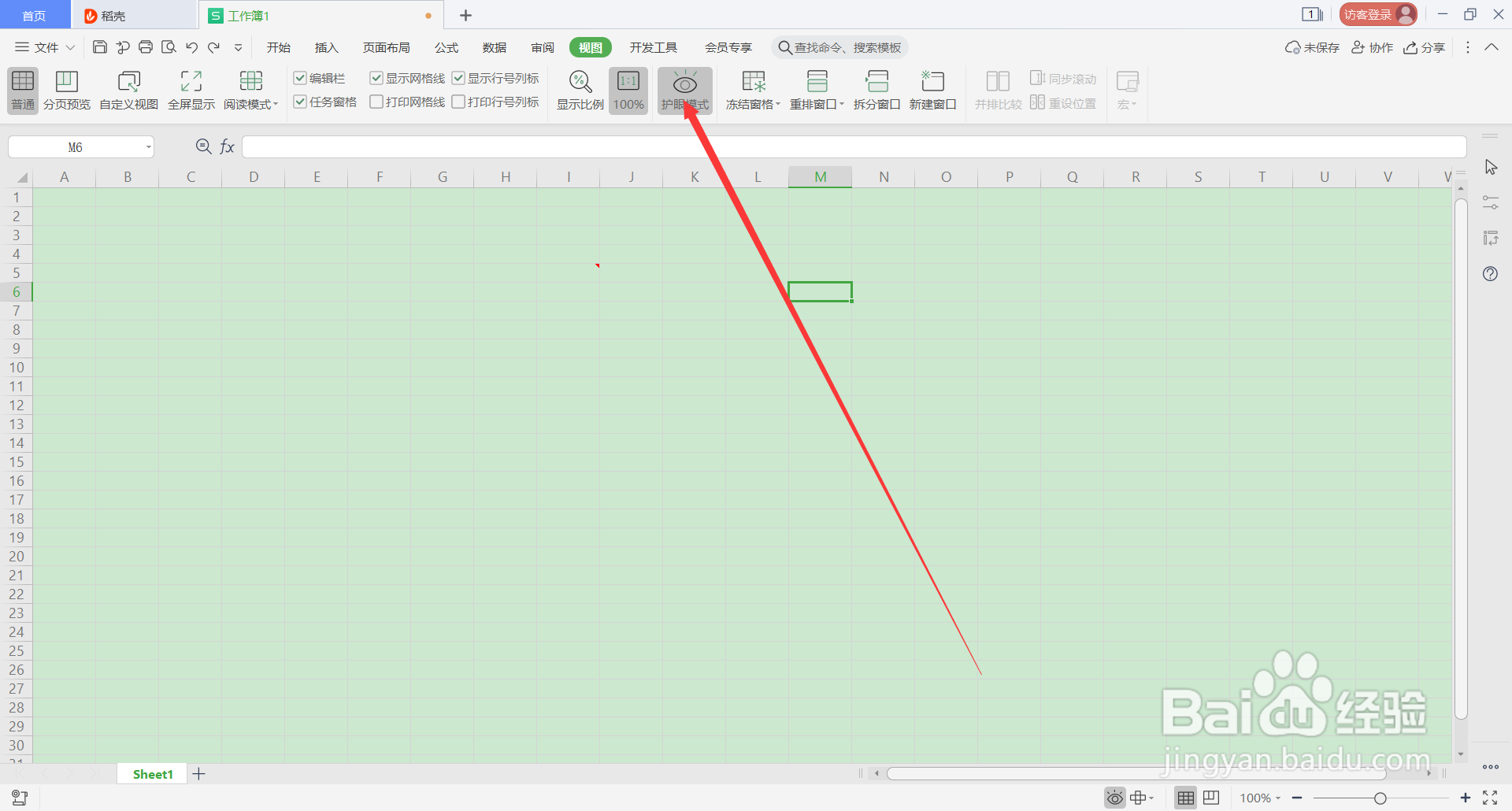Image resolution: width=1512 pixels, height=811 pixels.
Task: Open the 文件 menu dropdown
Action: (x=45, y=47)
